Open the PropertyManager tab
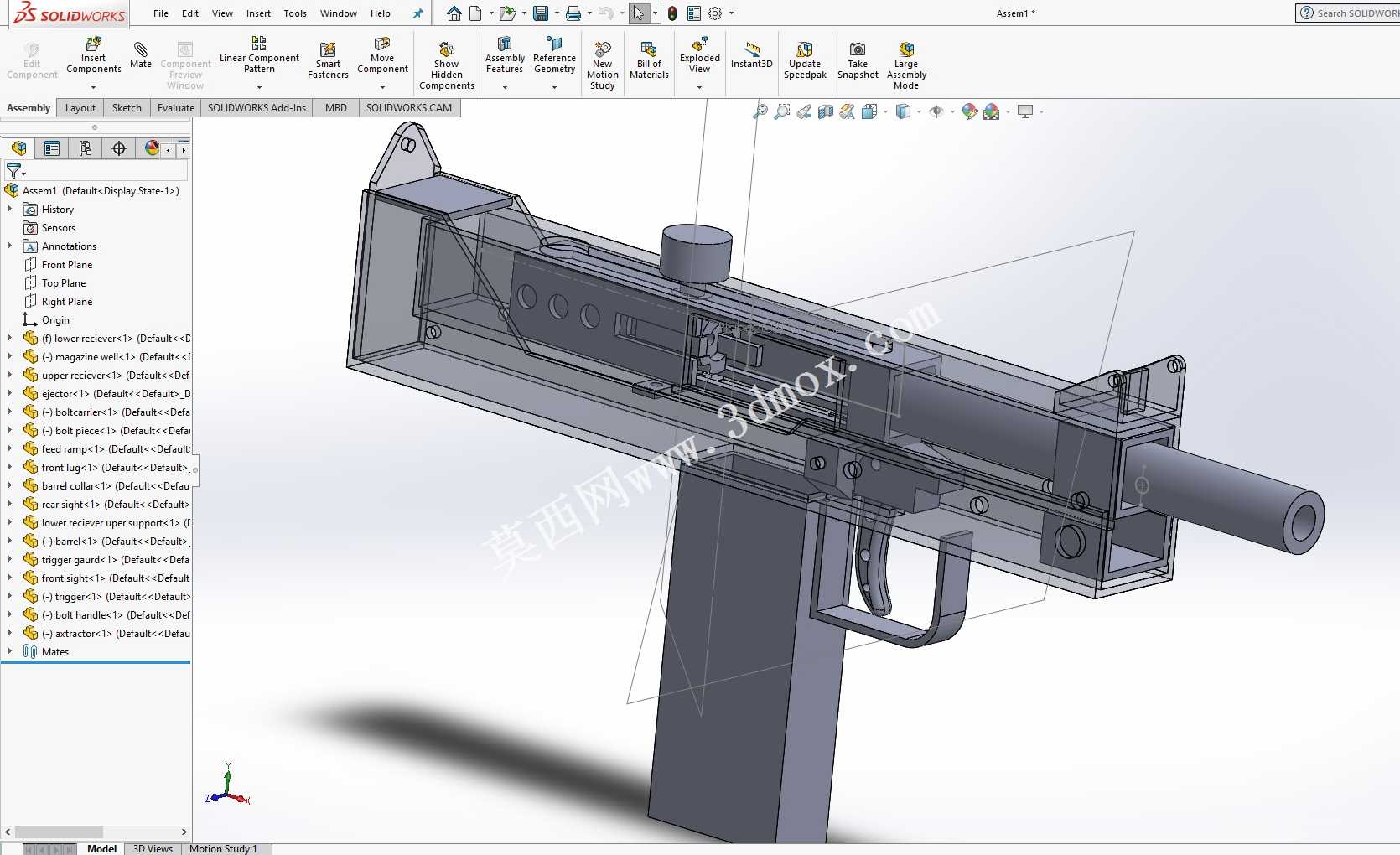Viewport: 1400px width, 855px height. point(52,148)
